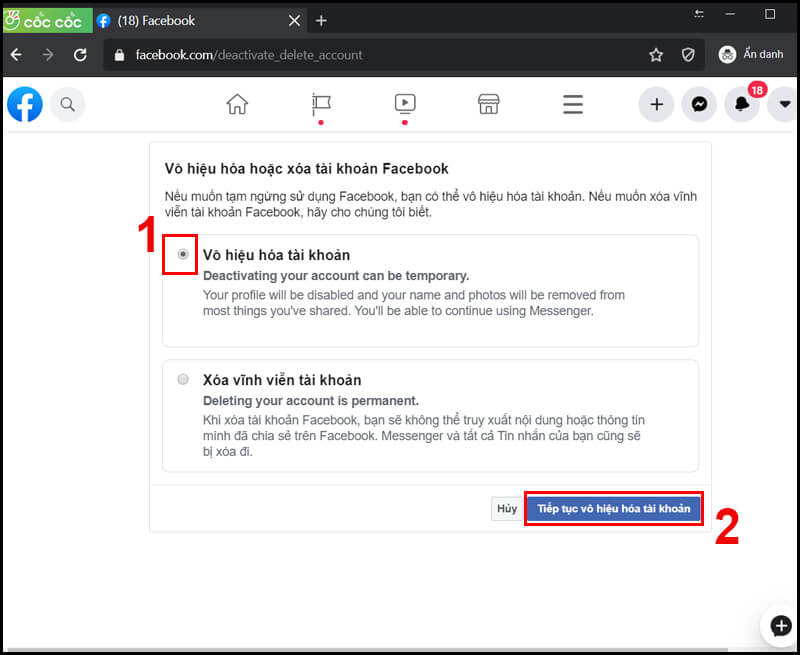The image size is (800, 655).
Task: Open the Marketplace icon
Action: (x=488, y=104)
